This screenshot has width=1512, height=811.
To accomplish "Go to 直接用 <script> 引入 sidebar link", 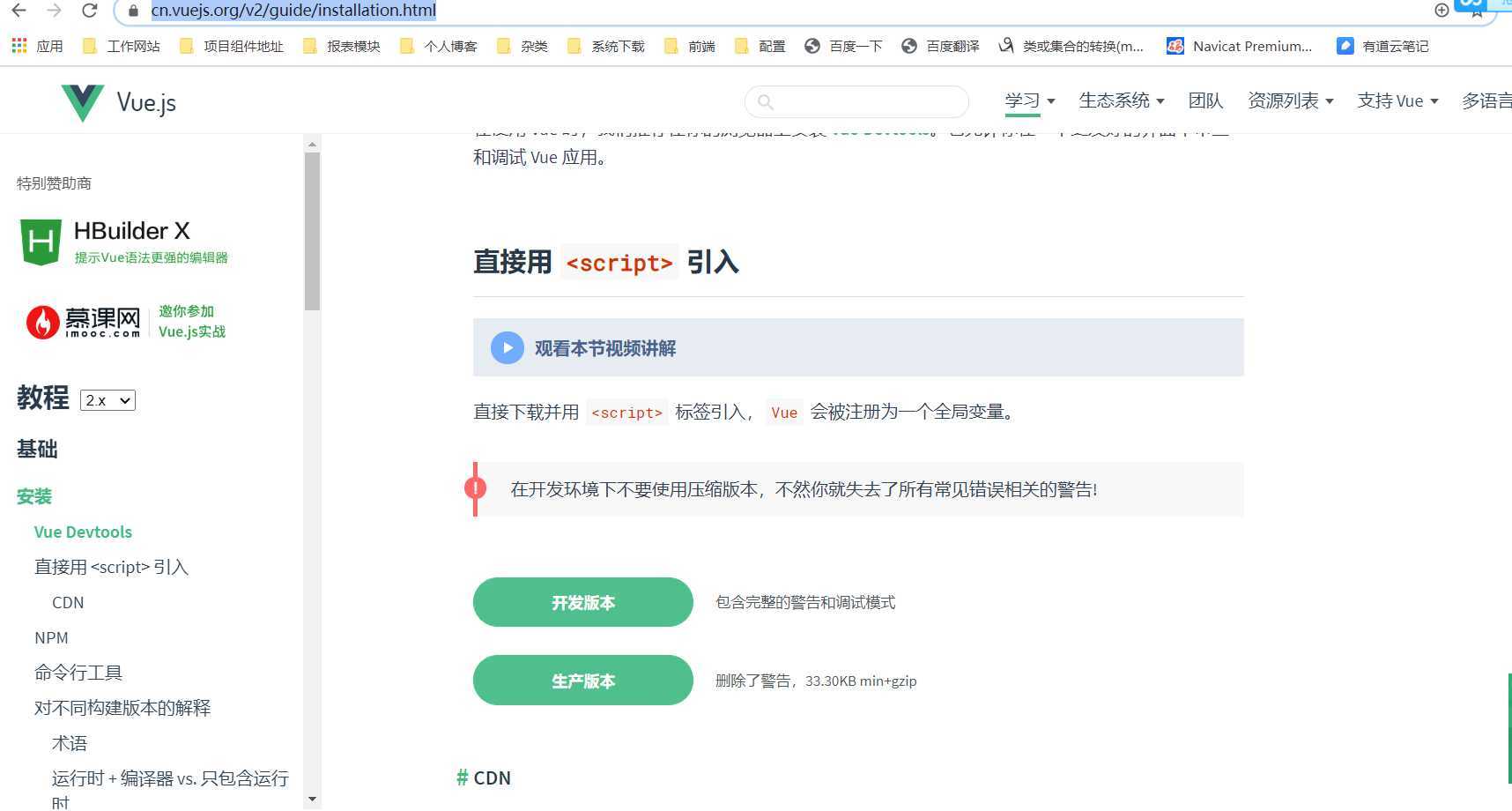I will pos(111,567).
